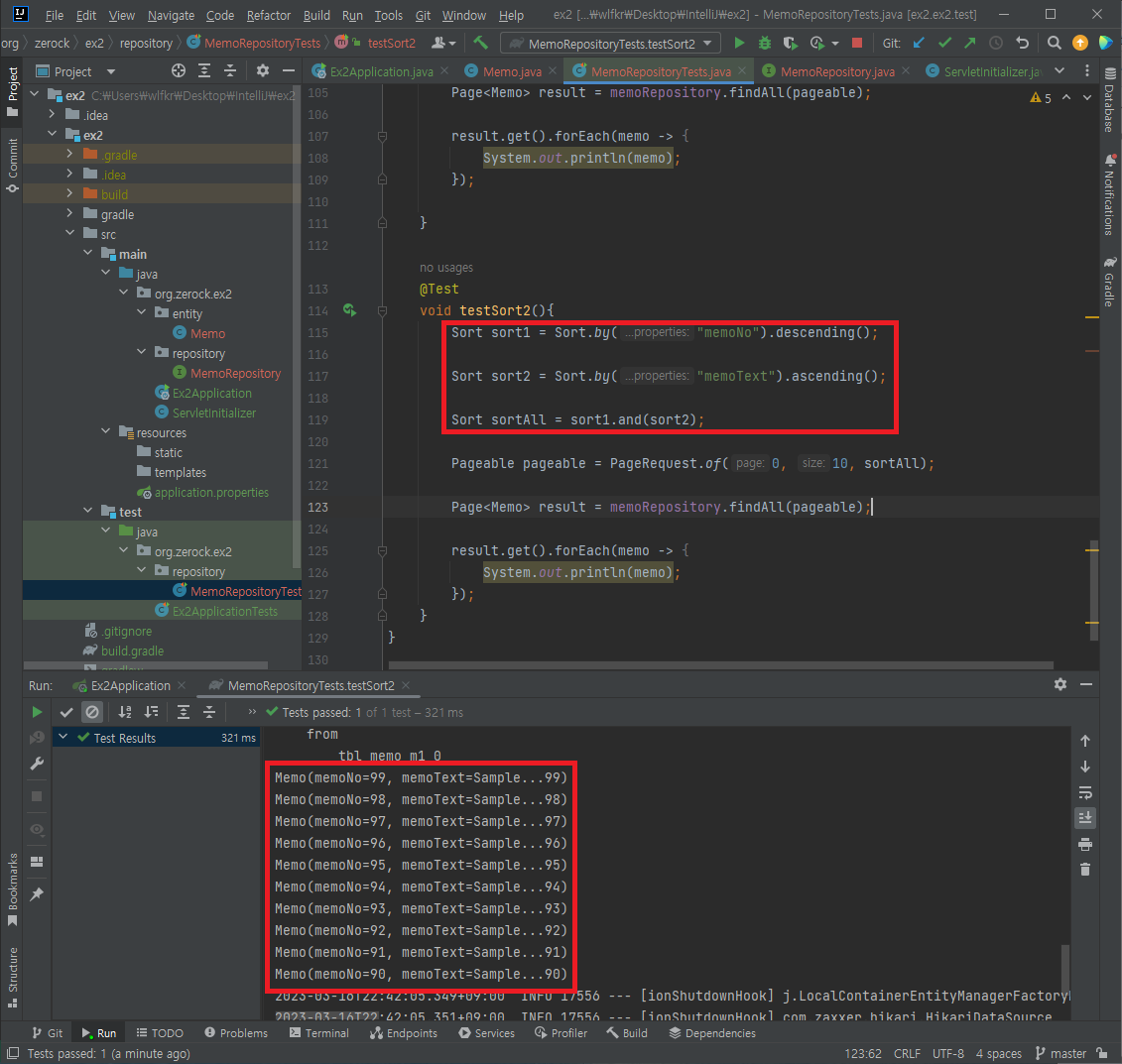Open the Build menu
The image size is (1122, 1064).
click(316, 15)
